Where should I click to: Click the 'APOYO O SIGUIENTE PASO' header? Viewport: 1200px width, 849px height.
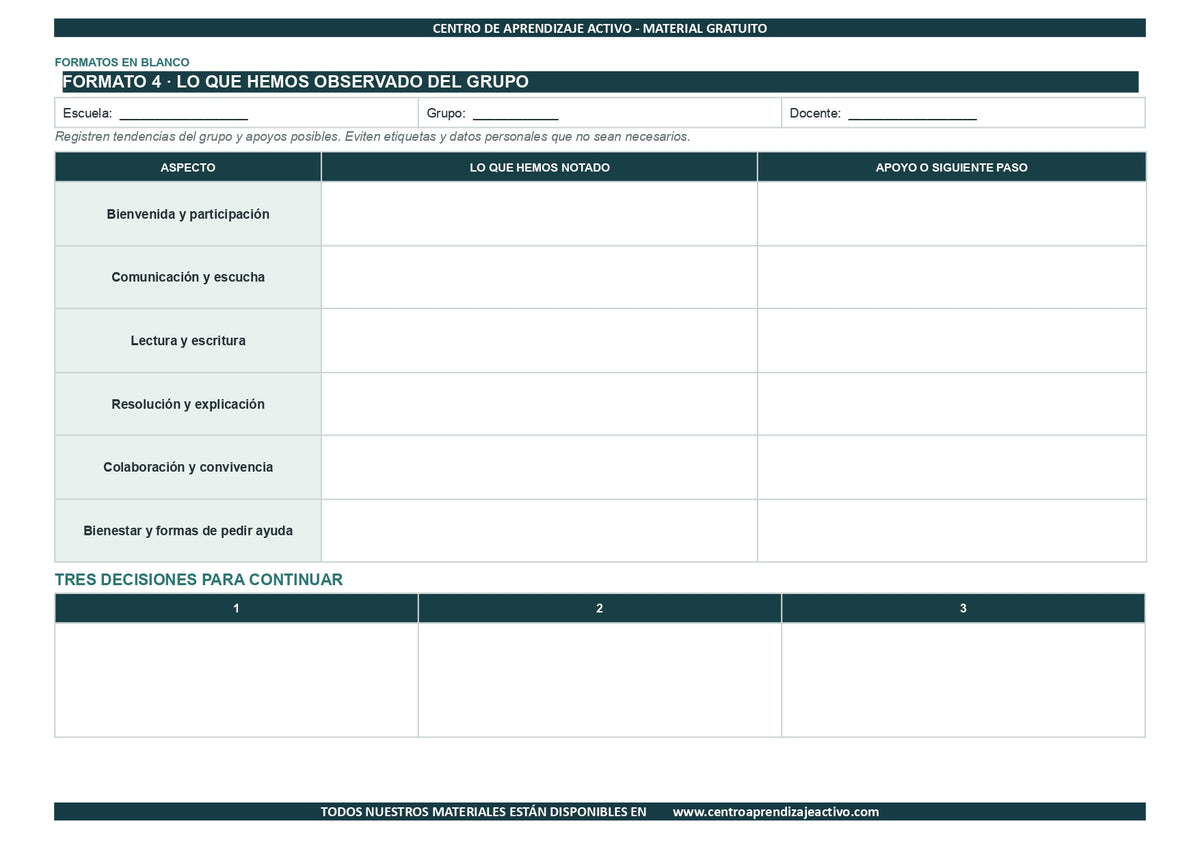(x=952, y=167)
